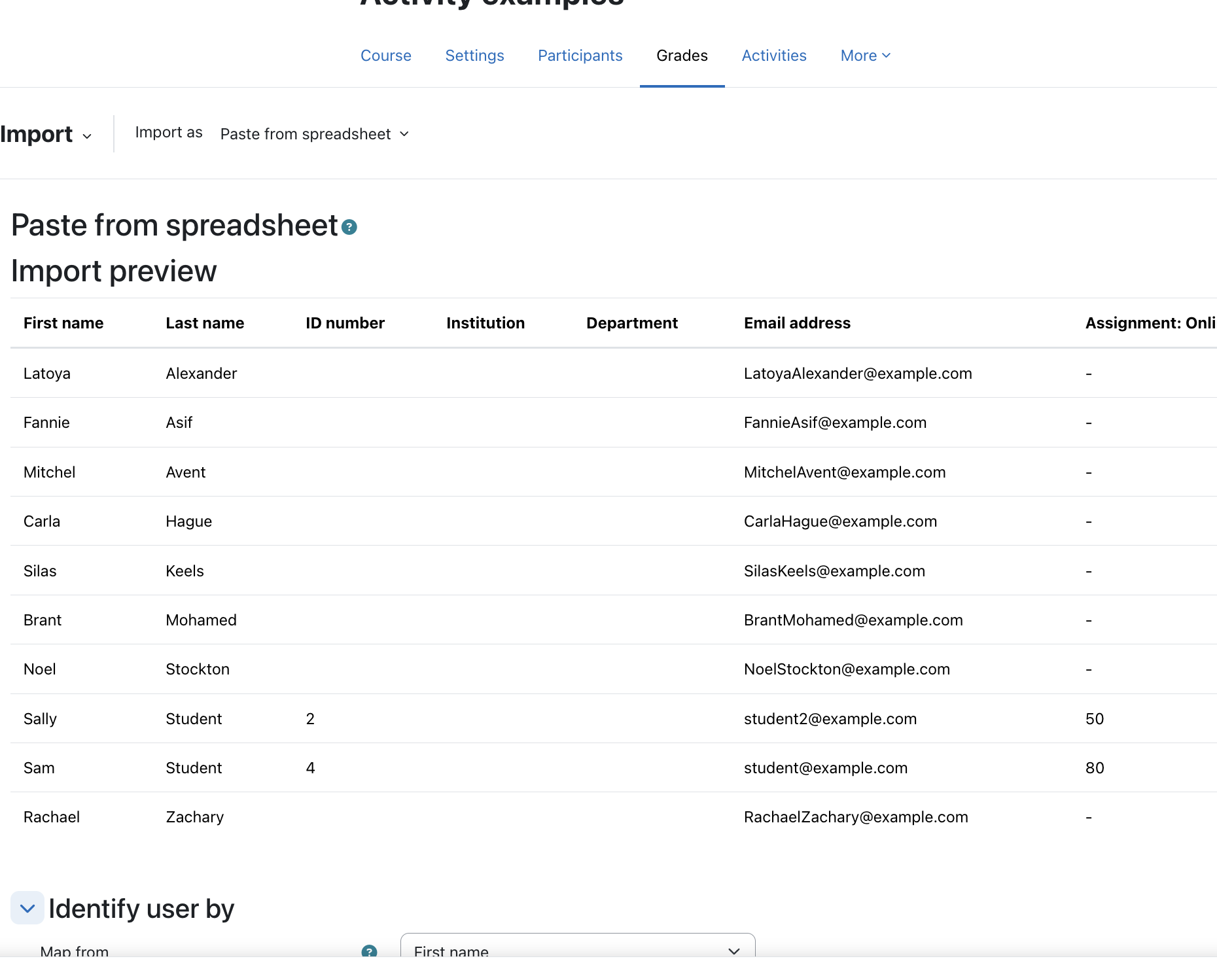This screenshot has width=1217, height=980.
Task: Click the last name cell Keels
Action: 185,571
